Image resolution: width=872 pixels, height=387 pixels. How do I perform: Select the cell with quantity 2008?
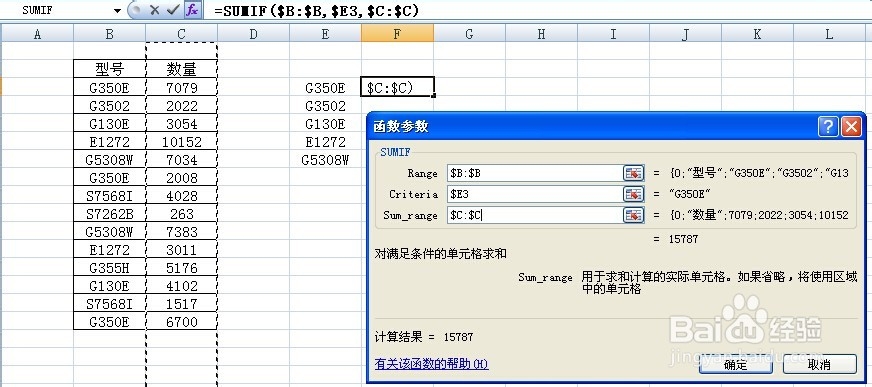pos(181,178)
